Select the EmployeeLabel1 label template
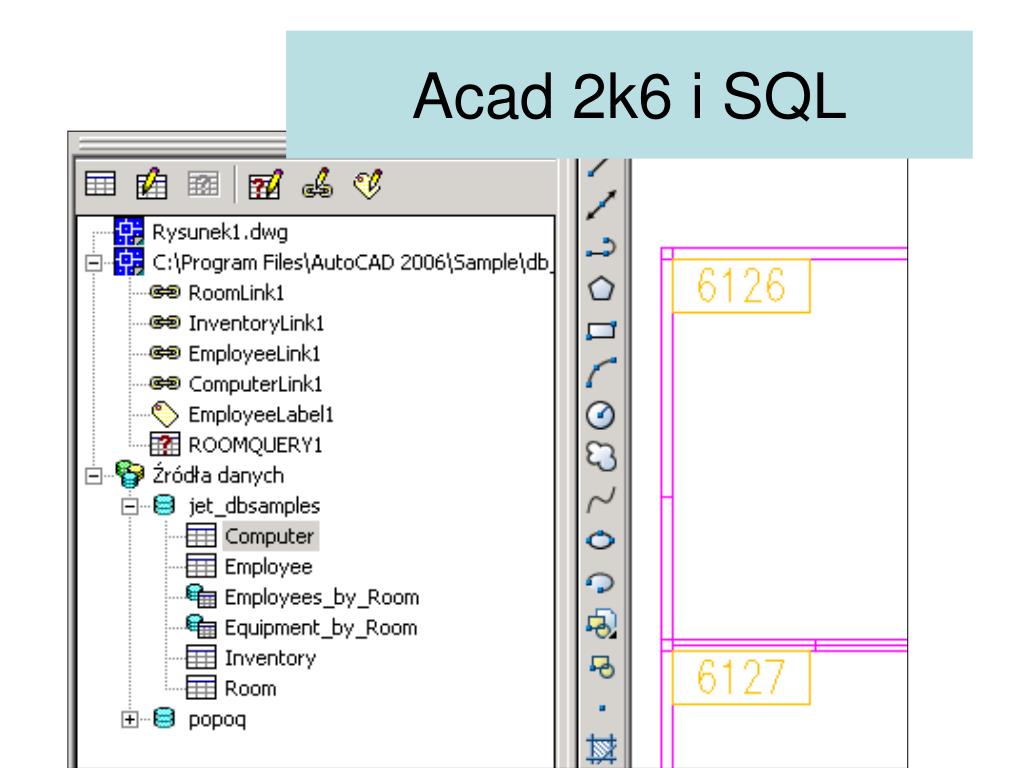This screenshot has width=1024, height=768. [x=261, y=415]
